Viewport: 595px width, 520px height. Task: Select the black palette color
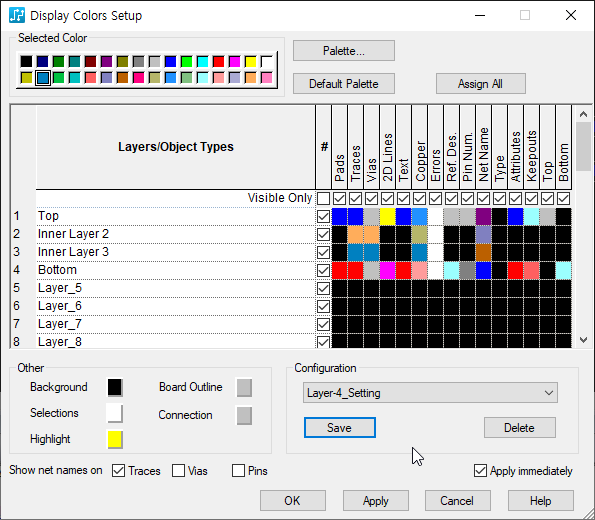click(27, 61)
